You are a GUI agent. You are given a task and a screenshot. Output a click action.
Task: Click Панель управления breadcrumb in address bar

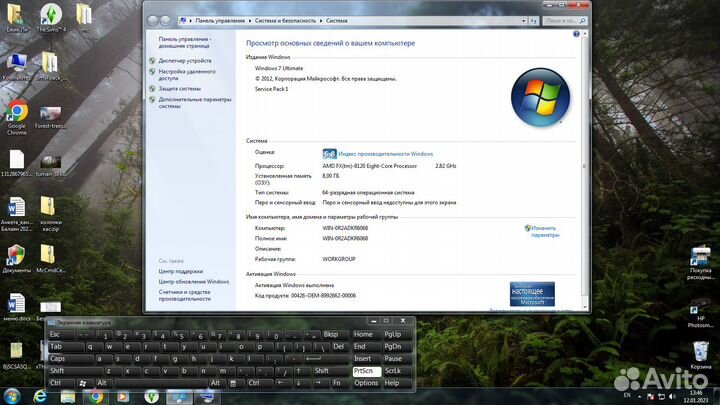coord(220,21)
